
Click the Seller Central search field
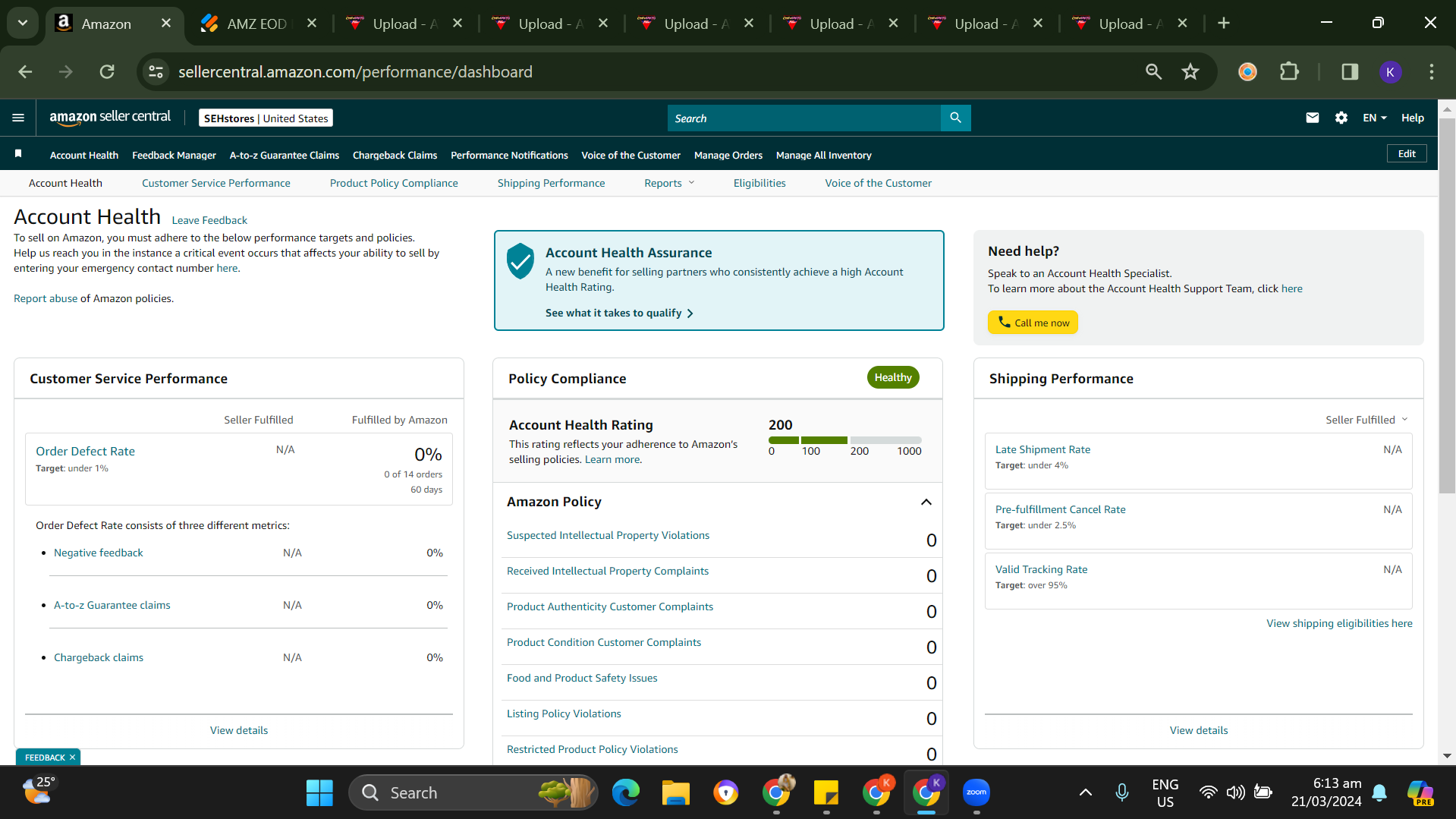(803, 118)
